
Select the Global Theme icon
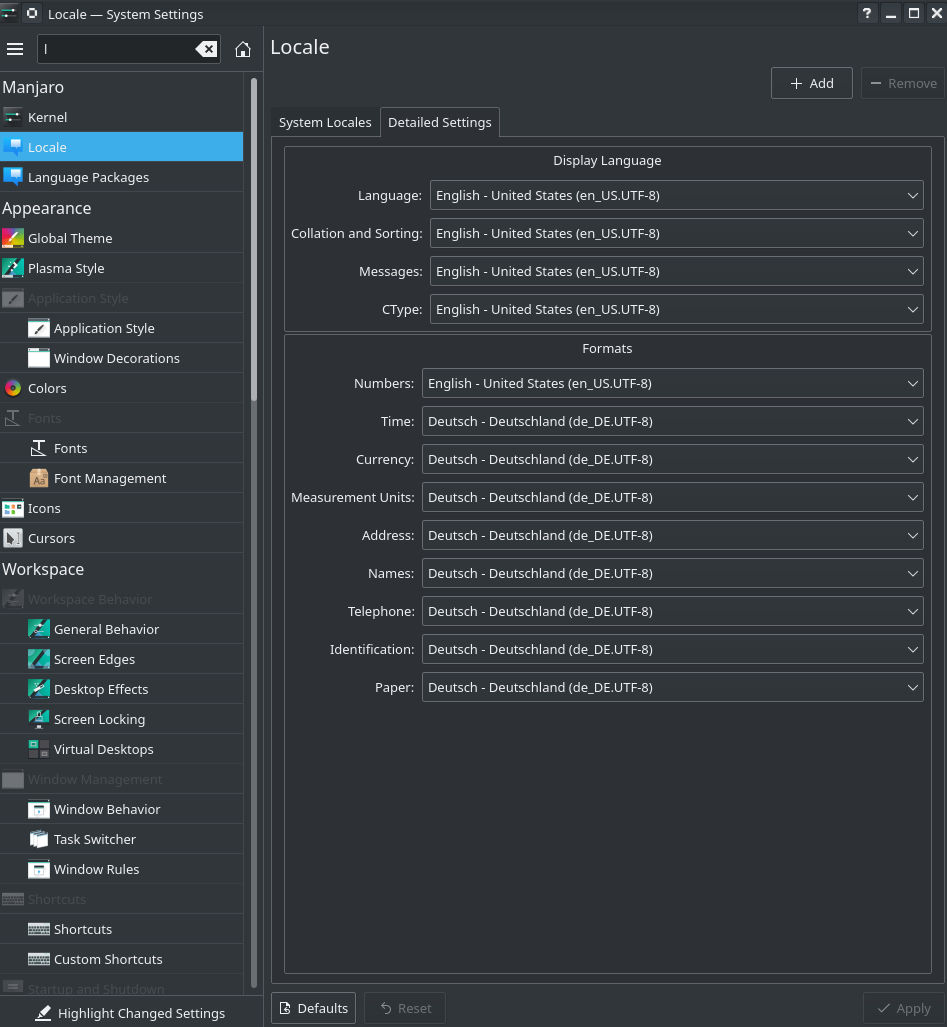pyautogui.click(x=13, y=238)
